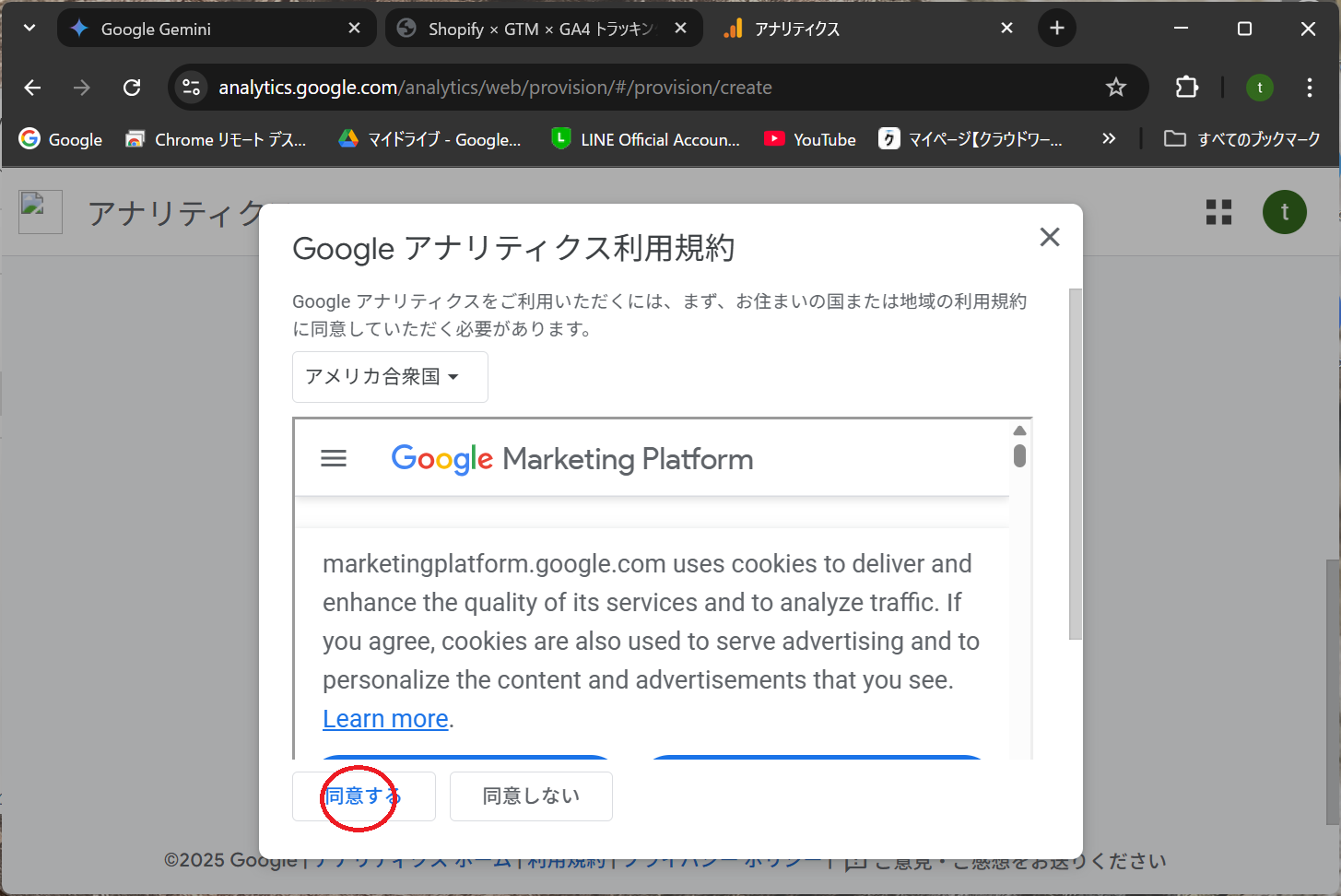Image resolution: width=1341 pixels, height=896 pixels.
Task: Minimize the browser window
Action: point(1181,29)
